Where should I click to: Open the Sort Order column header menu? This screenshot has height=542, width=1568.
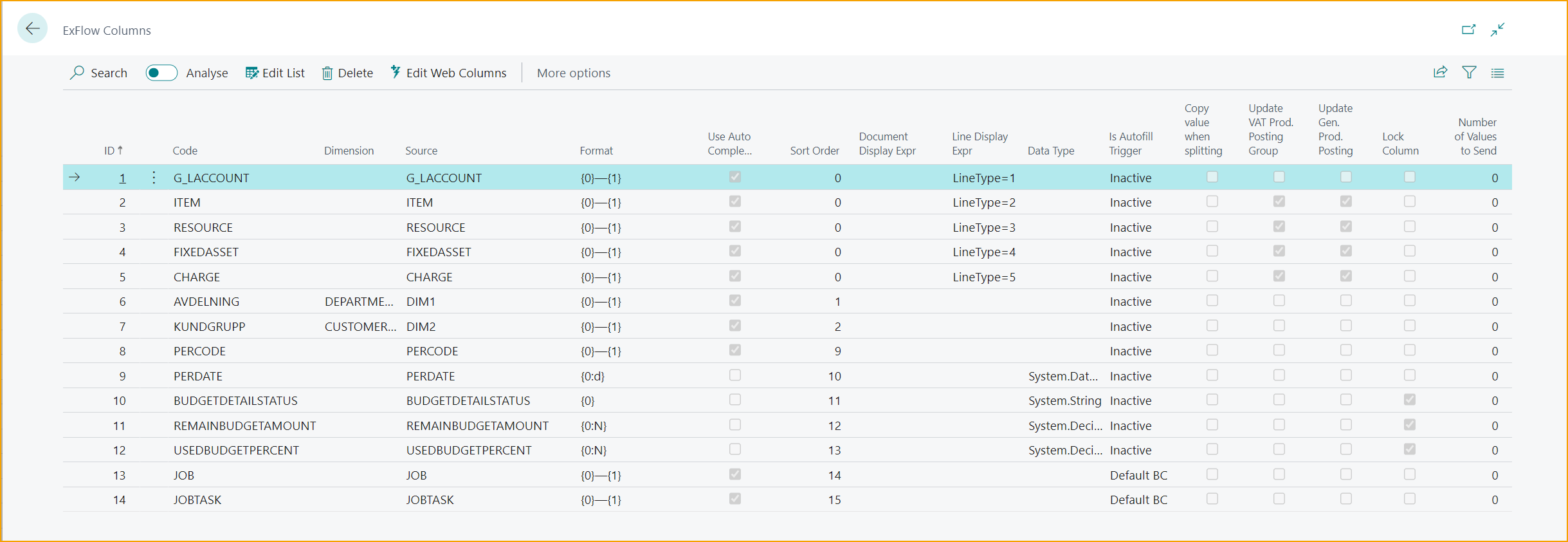(814, 151)
